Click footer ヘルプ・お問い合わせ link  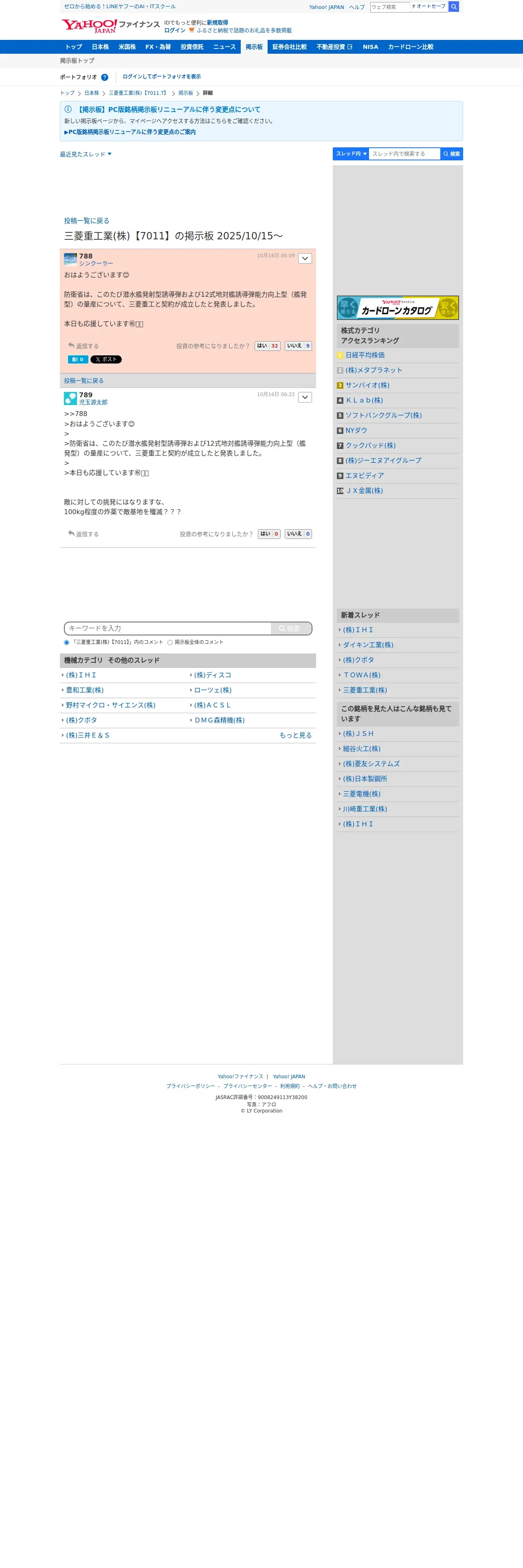point(332,1086)
